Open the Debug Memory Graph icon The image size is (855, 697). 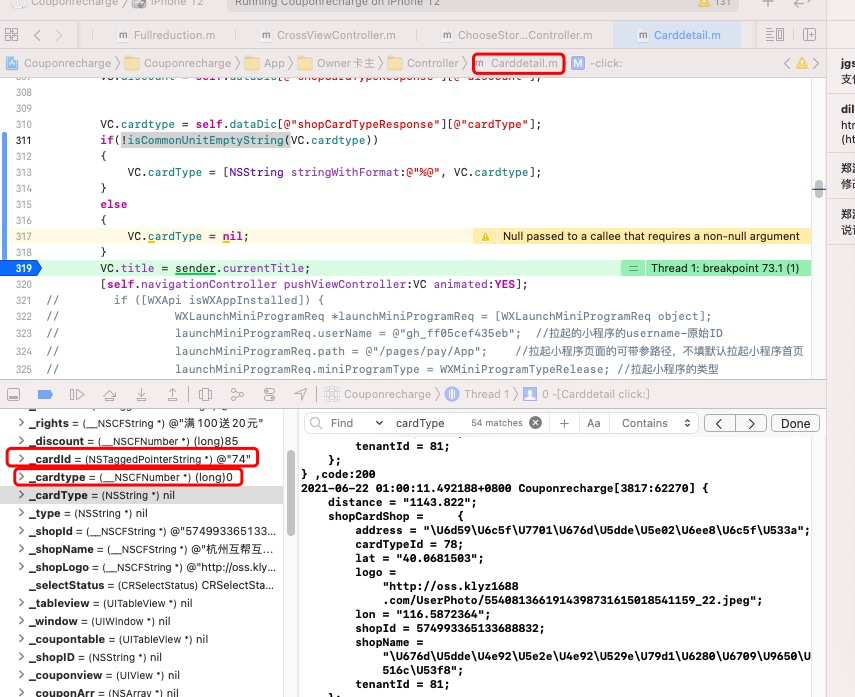click(x=238, y=394)
